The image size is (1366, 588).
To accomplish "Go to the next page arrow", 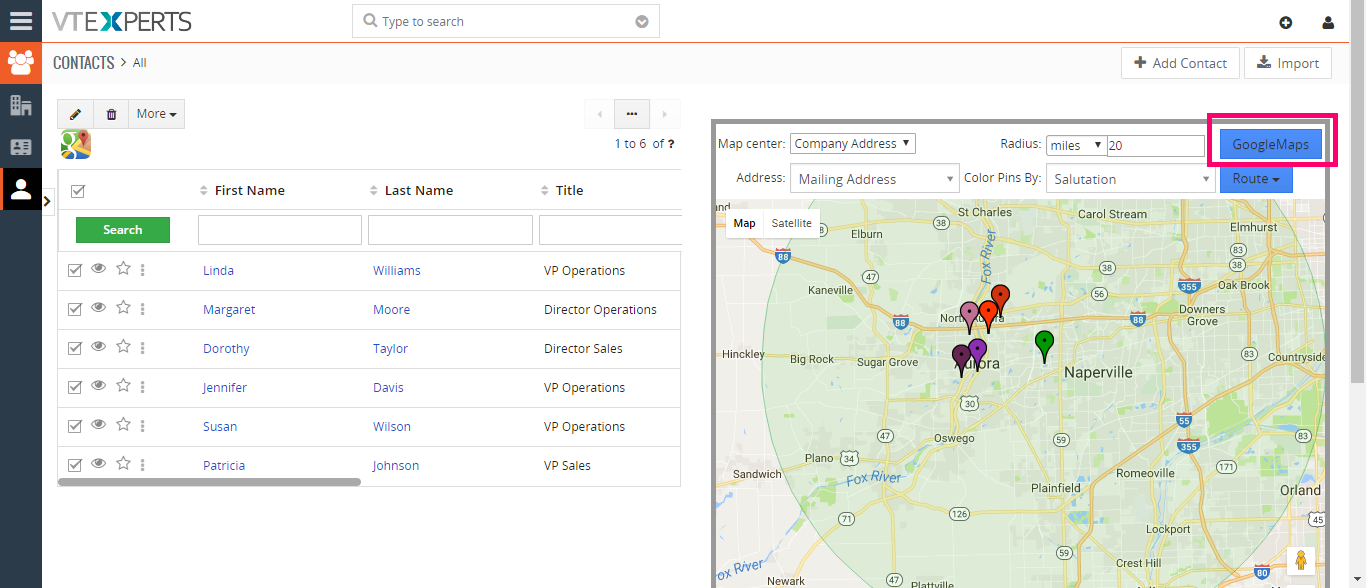I will pos(665,114).
